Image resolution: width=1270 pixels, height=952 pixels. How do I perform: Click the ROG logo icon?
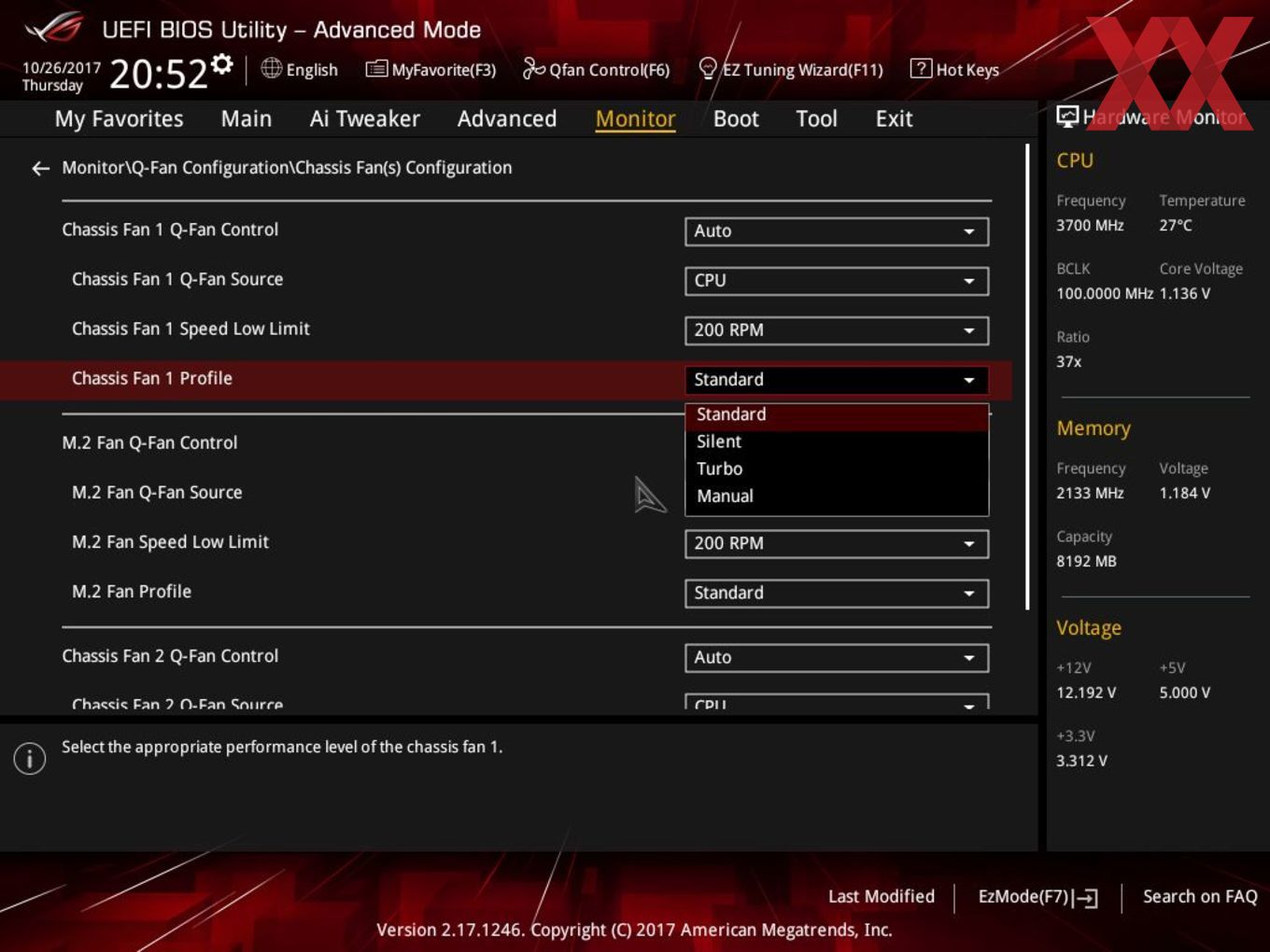54,28
